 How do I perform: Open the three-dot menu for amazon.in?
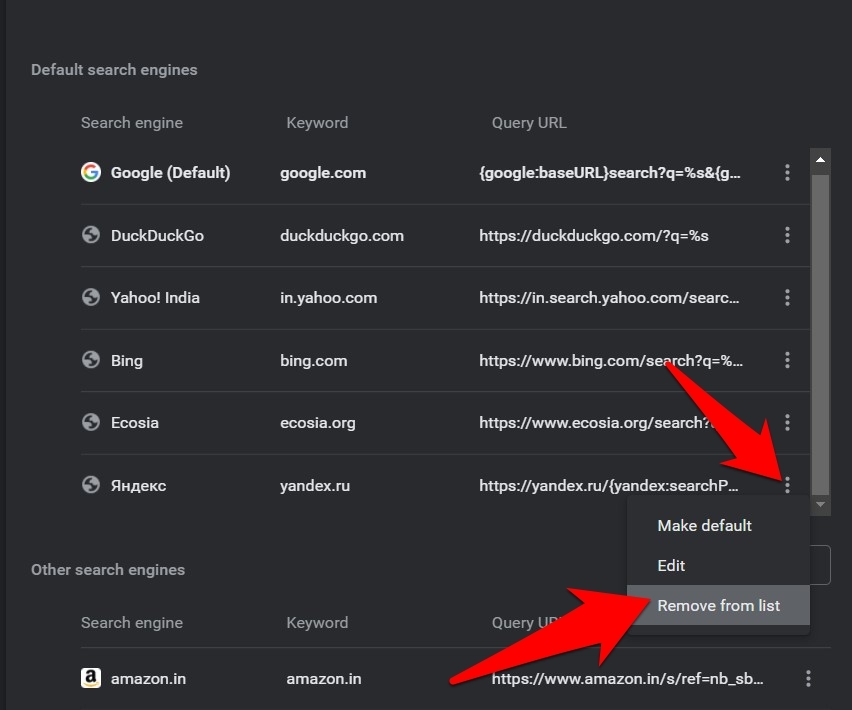808,678
